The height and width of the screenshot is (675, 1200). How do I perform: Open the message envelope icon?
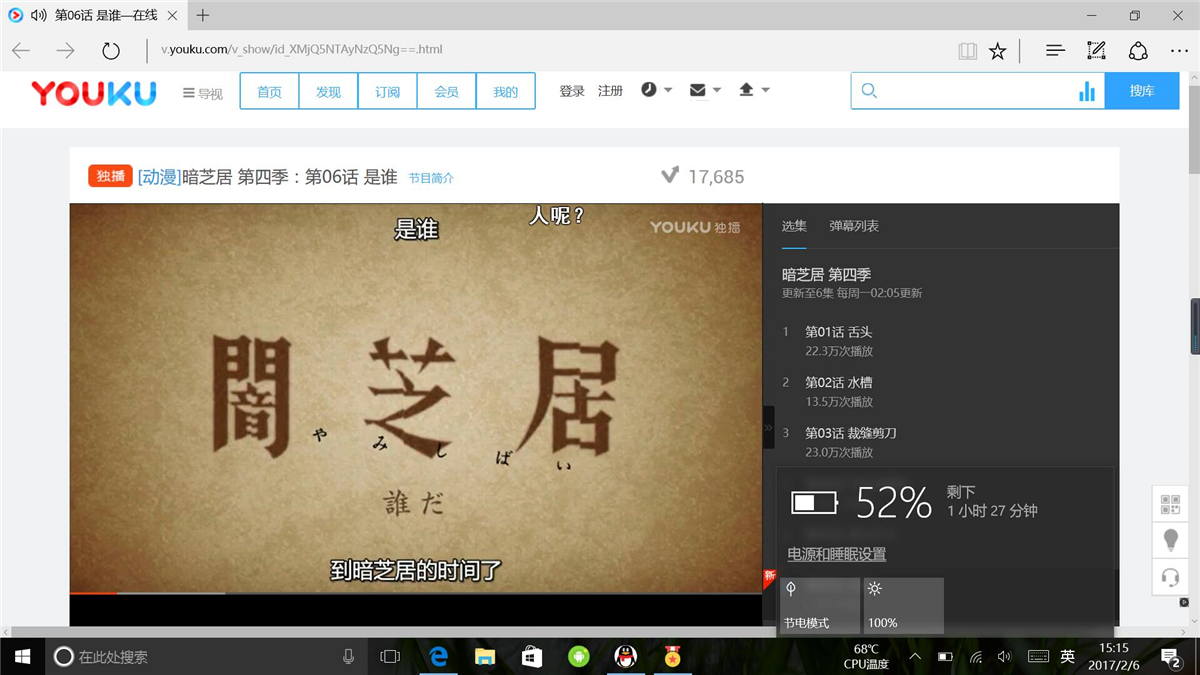[699, 89]
